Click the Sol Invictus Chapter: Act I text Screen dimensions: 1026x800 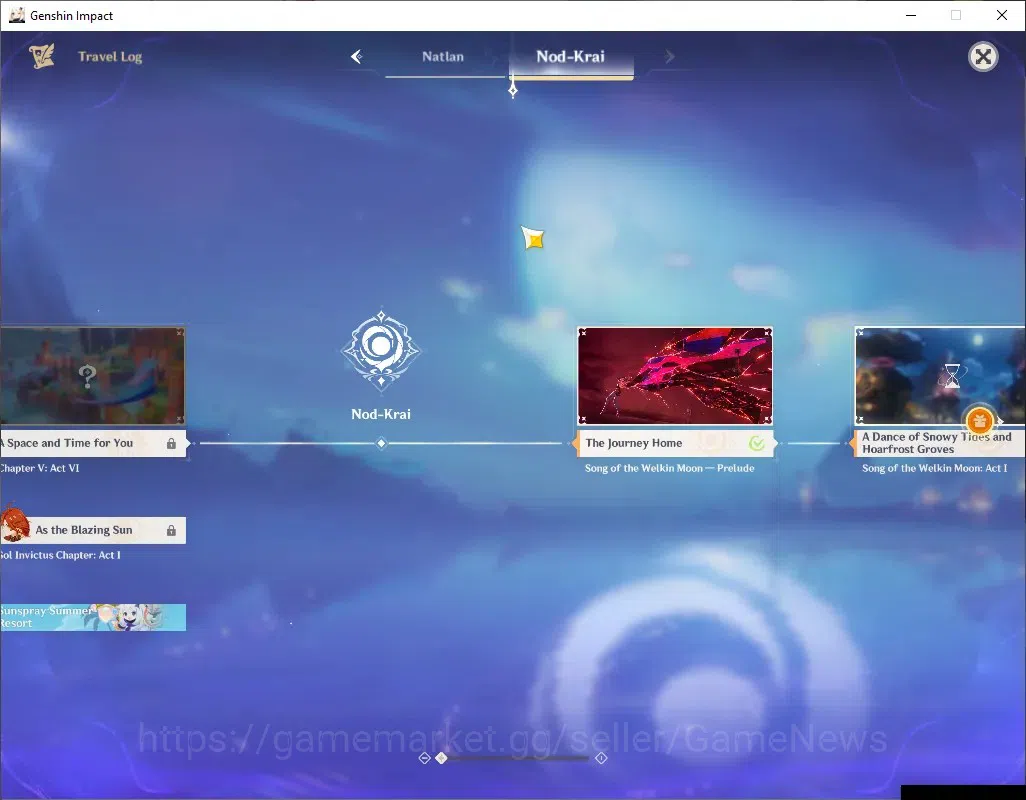(x=60, y=555)
